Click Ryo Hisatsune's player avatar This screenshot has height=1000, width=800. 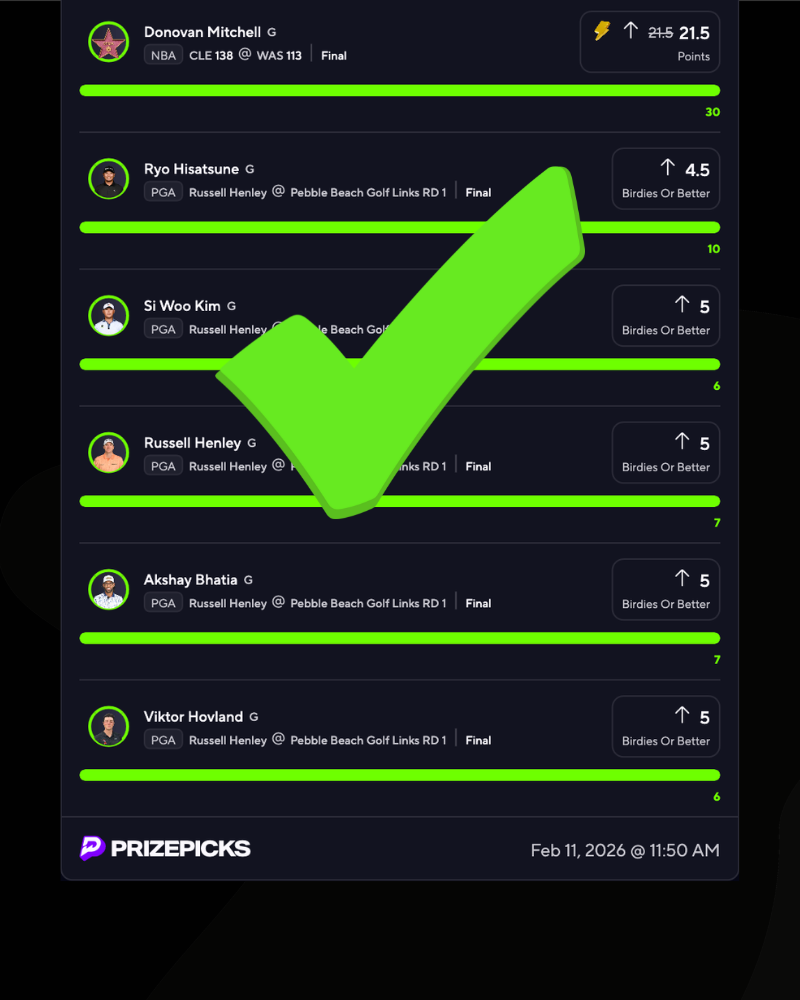point(108,179)
